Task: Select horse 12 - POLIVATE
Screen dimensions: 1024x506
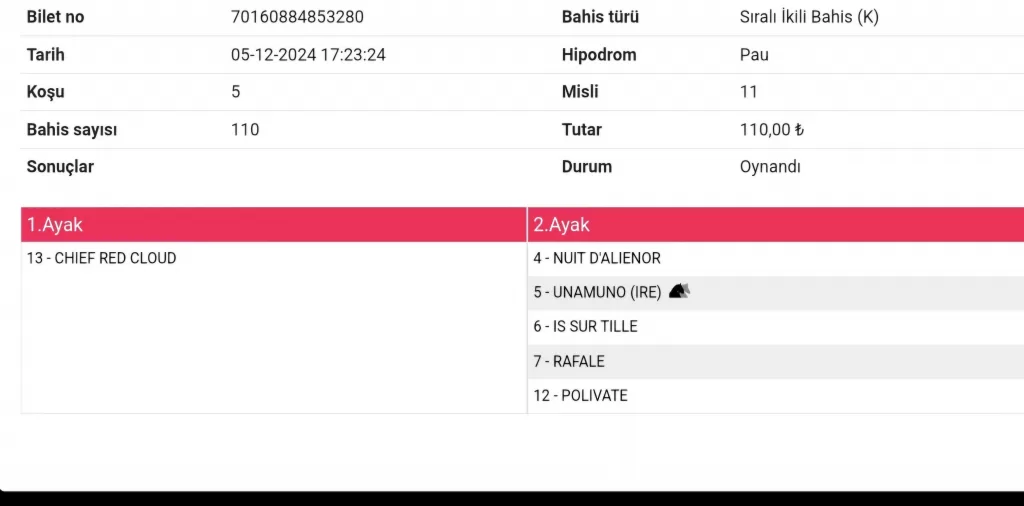Action: click(580, 396)
